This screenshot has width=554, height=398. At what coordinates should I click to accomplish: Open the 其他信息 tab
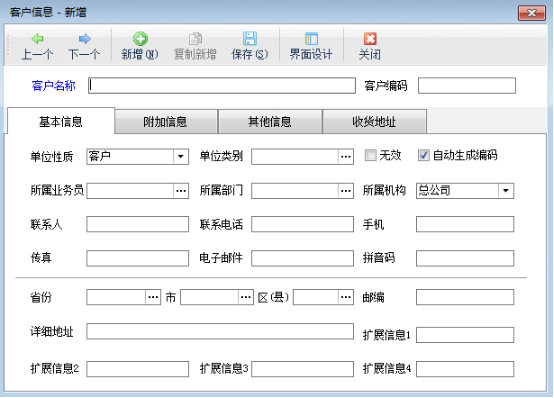[270, 122]
